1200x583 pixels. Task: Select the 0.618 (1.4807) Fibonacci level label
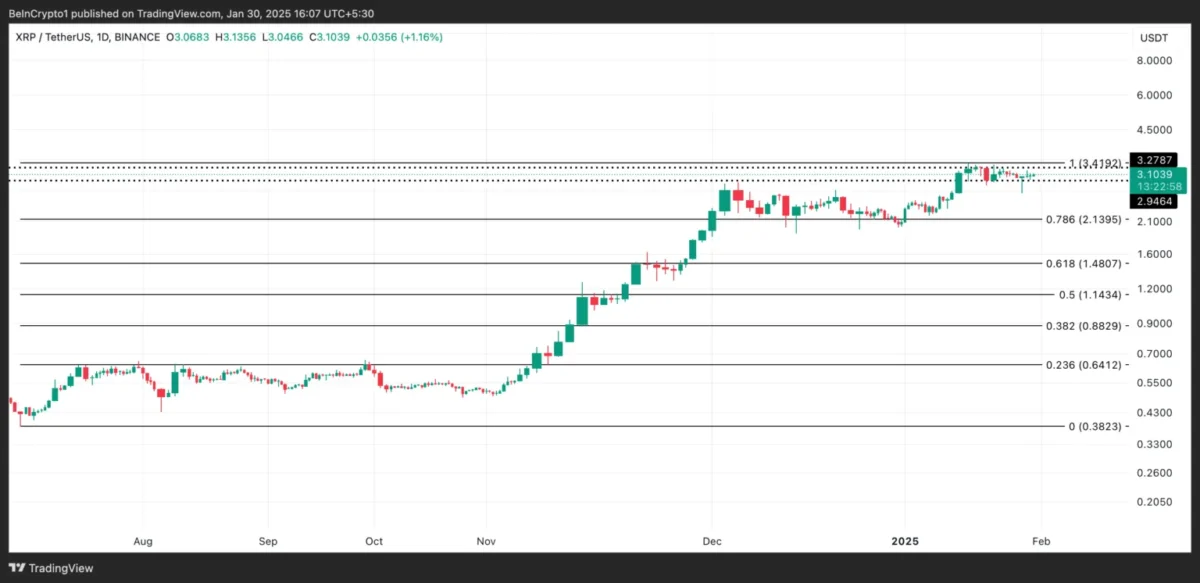coord(1084,264)
